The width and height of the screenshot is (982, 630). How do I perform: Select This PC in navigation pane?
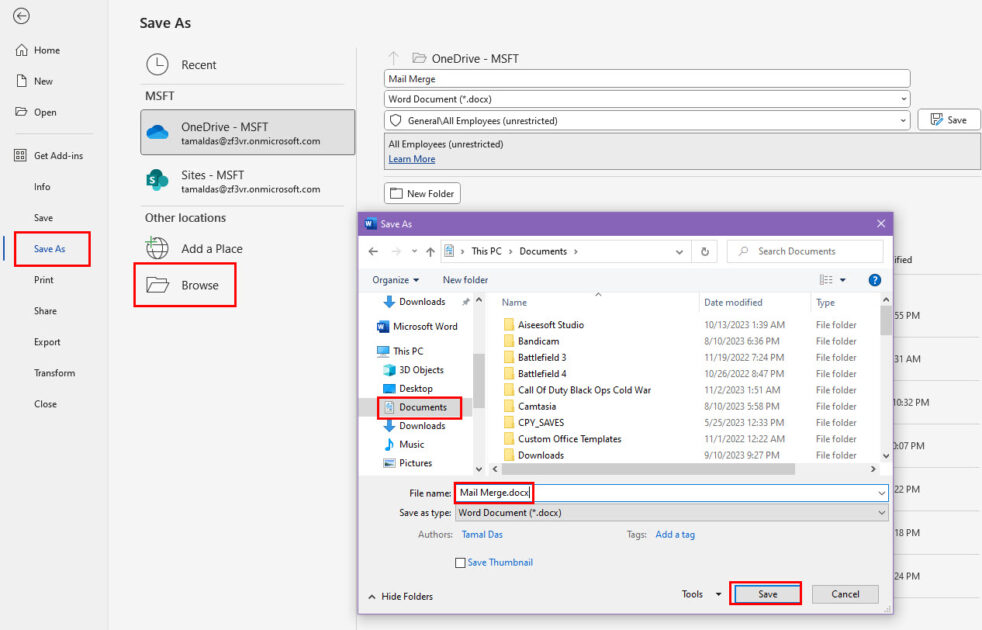tap(401, 351)
